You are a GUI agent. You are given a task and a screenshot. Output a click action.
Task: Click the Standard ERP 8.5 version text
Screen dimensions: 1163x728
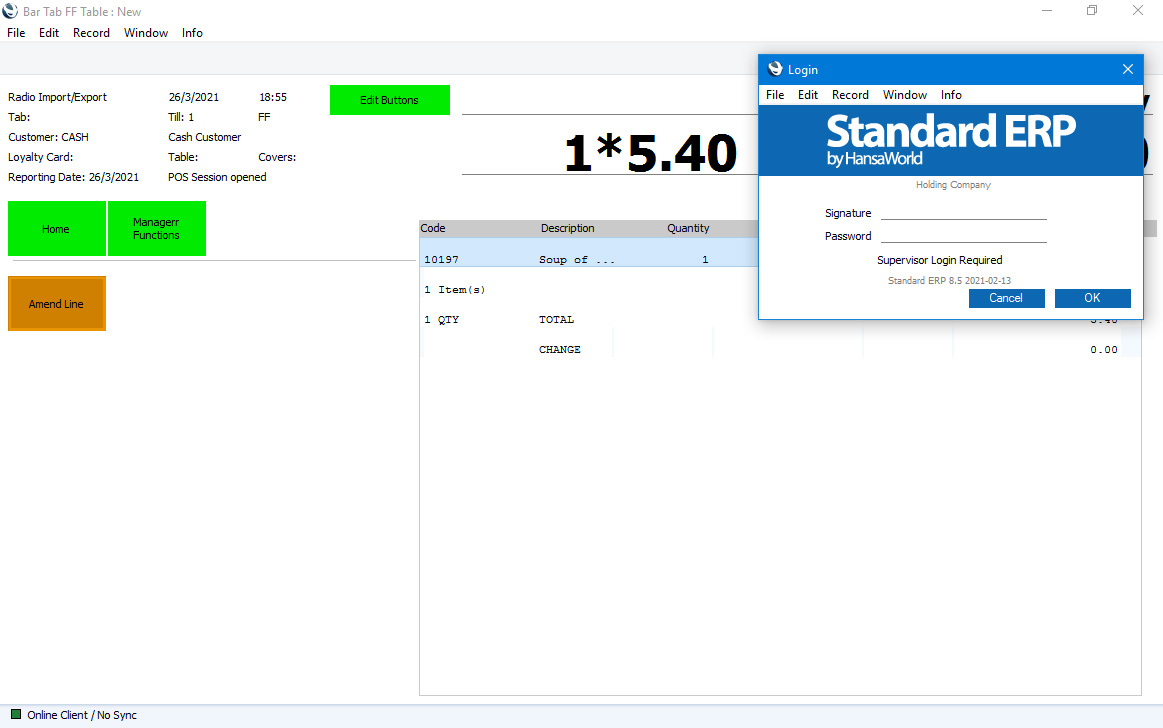949,280
